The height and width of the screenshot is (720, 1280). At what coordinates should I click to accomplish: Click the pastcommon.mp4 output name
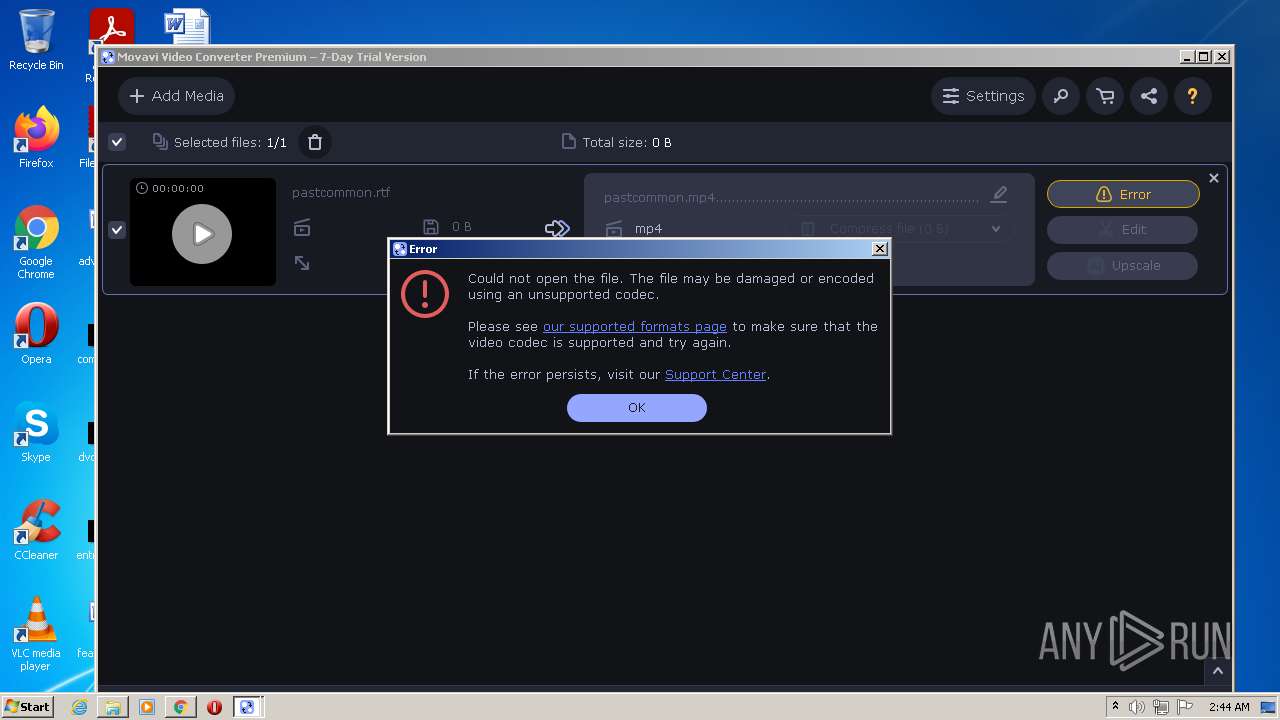[x=660, y=198]
